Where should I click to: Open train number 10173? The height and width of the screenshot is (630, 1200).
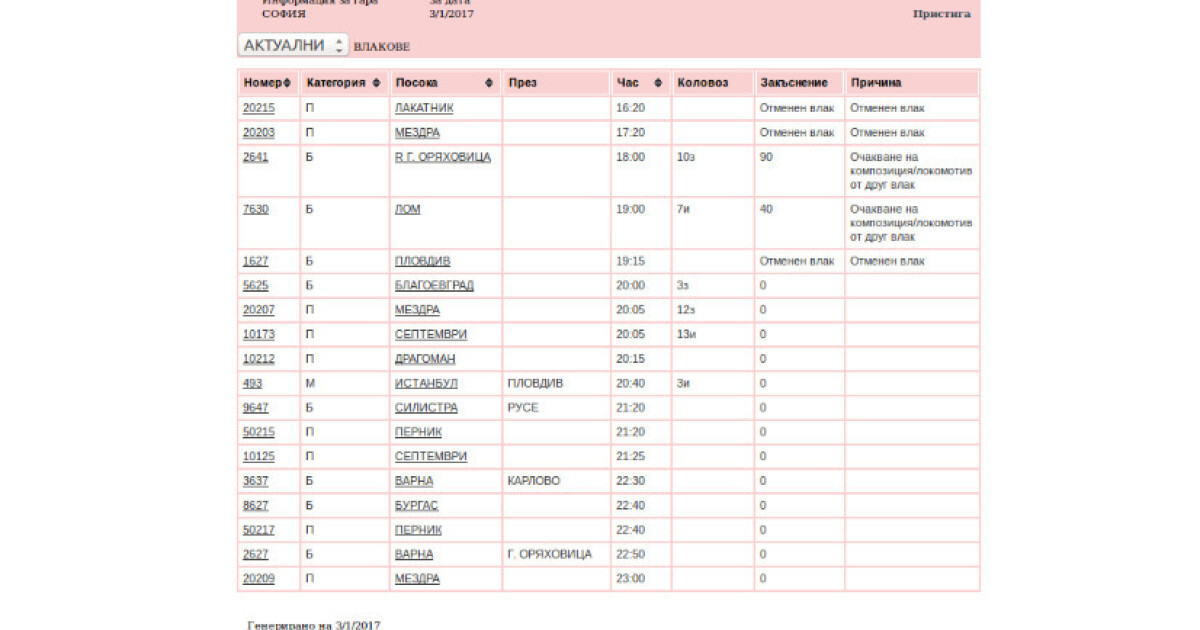point(258,334)
